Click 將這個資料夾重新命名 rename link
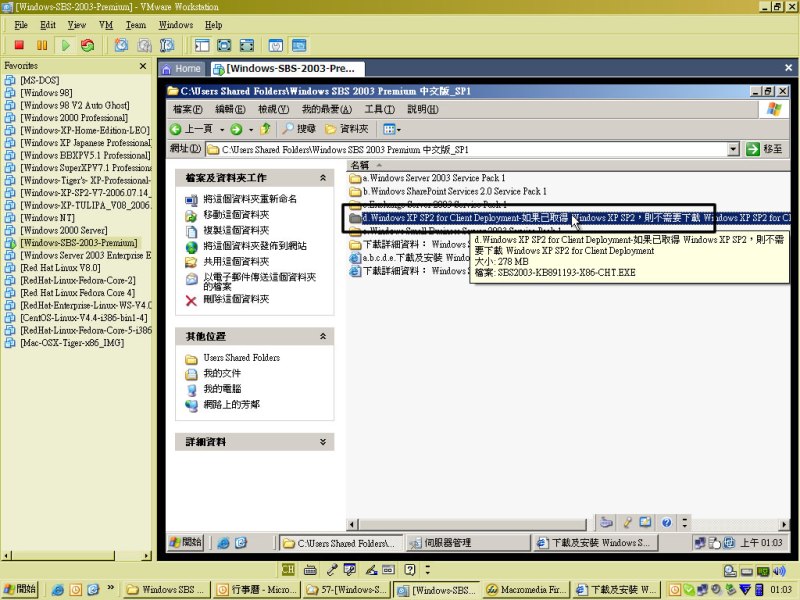Screen dimensions: 800x600 coord(250,199)
